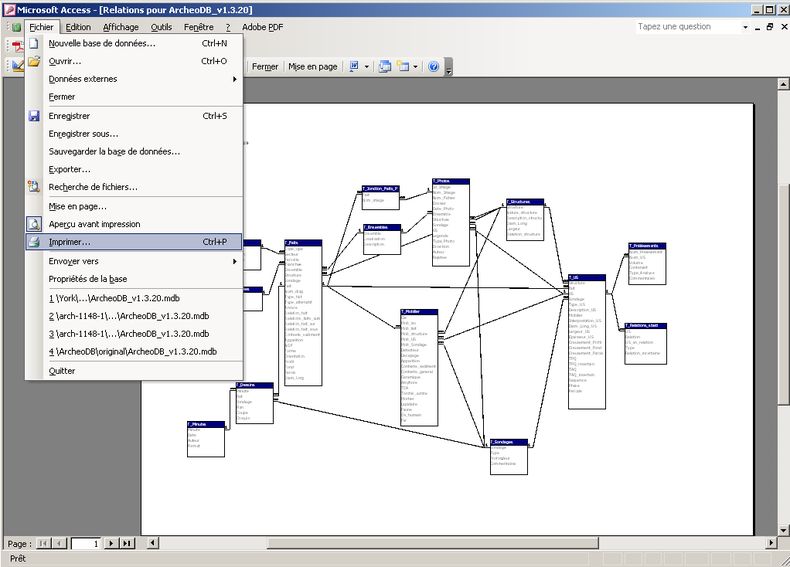The width and height of the screenshot is (790, 567).
Task: Open the dropdown arrow next to Office Links icon
Action: coord(366,67)
